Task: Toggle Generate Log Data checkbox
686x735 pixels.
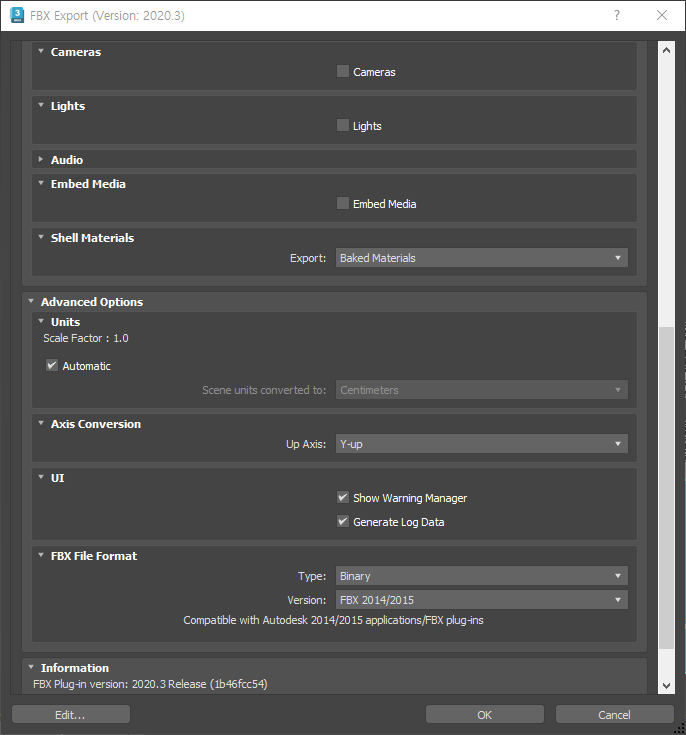Action: pos(343,521)
